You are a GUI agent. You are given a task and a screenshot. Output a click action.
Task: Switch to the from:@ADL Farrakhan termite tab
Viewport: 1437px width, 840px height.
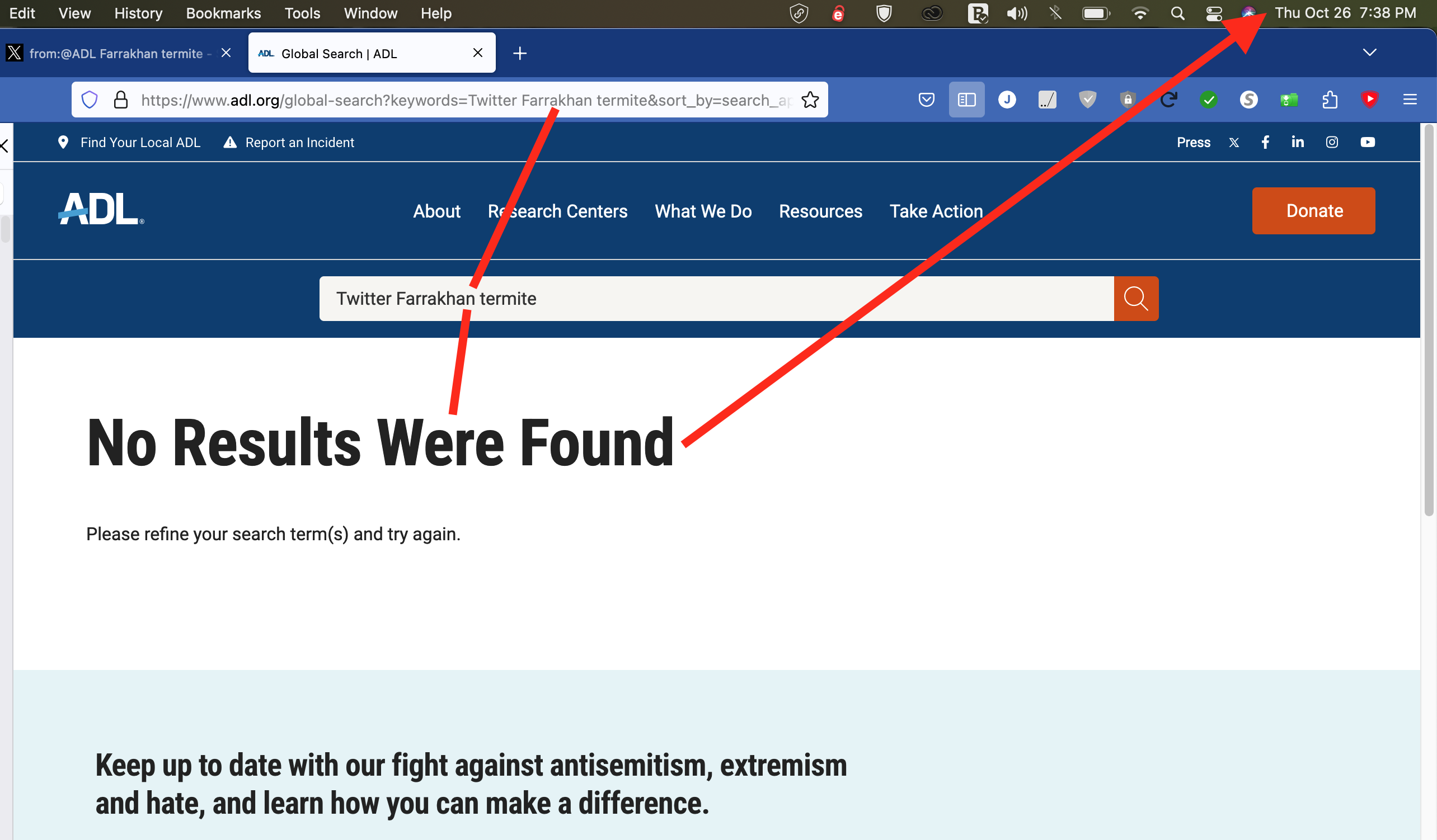(x=116, y=54)
